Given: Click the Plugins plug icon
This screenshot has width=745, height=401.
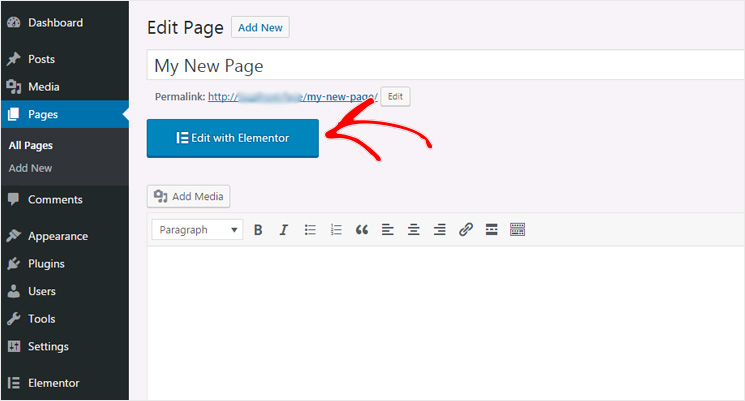Looking at the screenshot, I should pos(14,264).
